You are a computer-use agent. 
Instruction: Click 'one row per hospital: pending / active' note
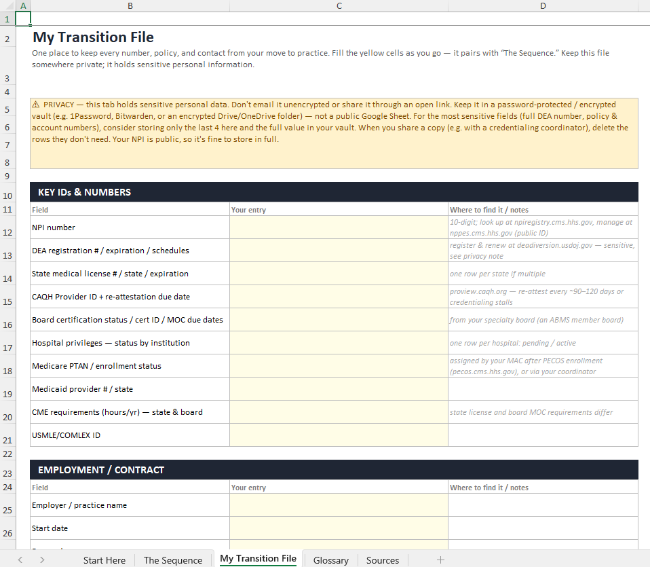(x=543, y=343)
